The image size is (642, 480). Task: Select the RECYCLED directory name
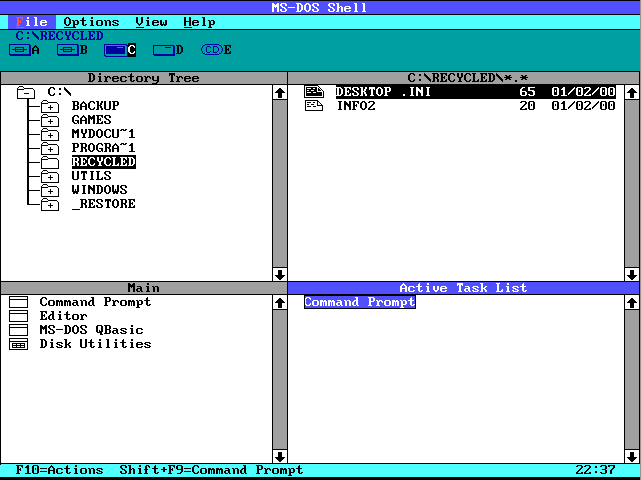click(x=104, y=162)
